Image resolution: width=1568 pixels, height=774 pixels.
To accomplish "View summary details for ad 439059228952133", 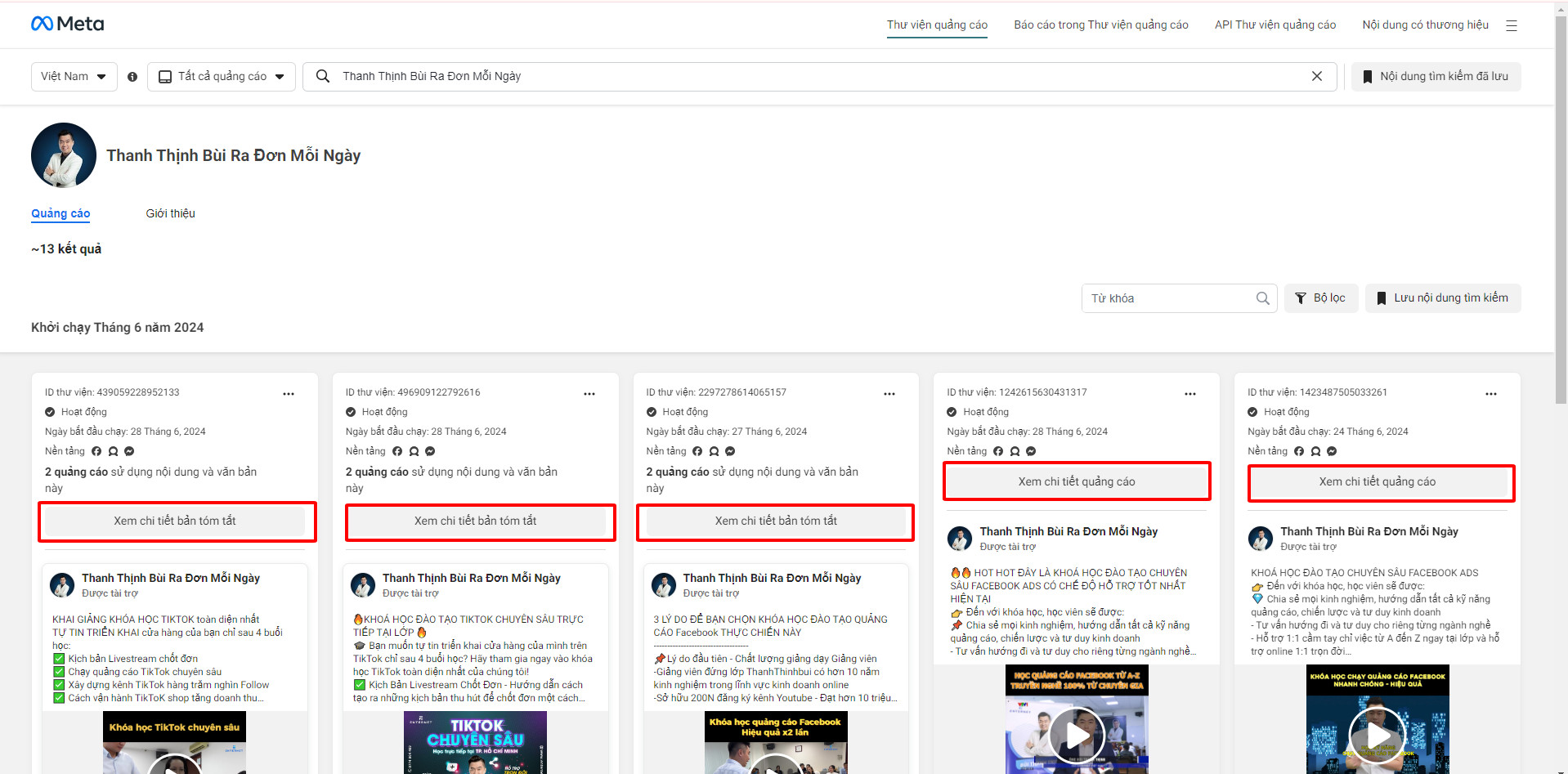I will [x=175, y=521].
